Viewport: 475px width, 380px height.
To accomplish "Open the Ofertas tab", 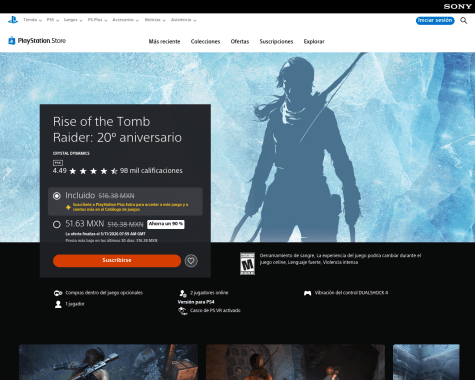I will click(240, 42).
